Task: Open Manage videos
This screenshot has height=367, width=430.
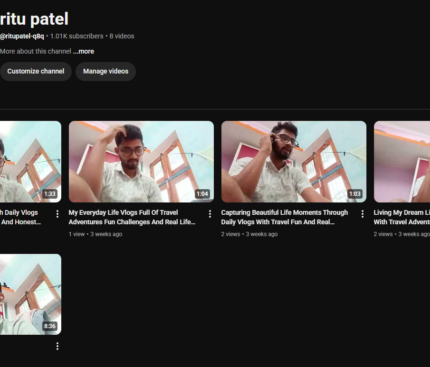Action: 106,71
